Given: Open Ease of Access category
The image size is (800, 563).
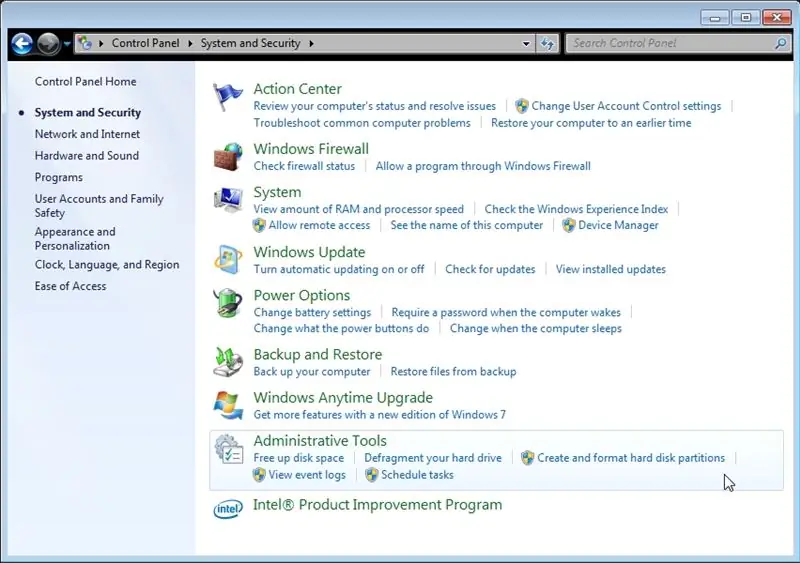Looking at the screenshot, I should pyautogui.click(x=70, y=286).
